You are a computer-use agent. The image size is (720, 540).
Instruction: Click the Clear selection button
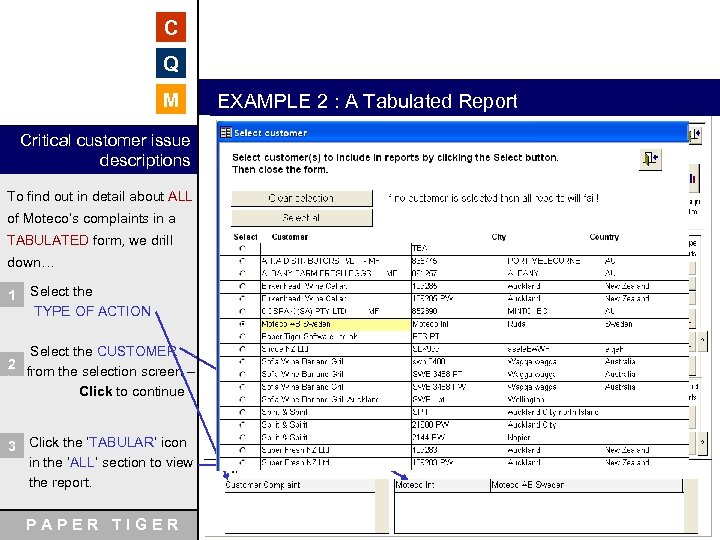point(302,198)
